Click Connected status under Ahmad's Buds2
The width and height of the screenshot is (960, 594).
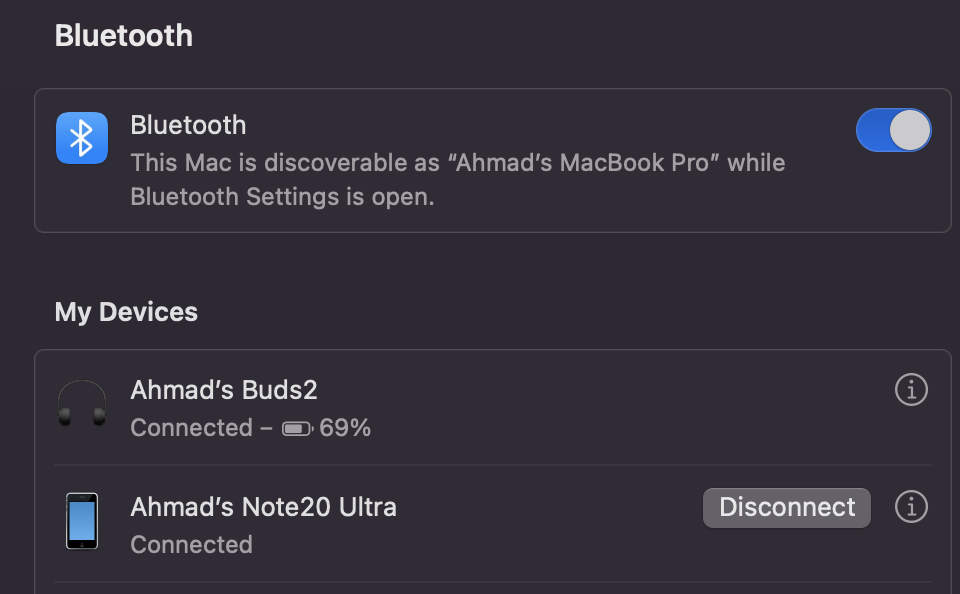pyautogui.click(x=191, y=429)
